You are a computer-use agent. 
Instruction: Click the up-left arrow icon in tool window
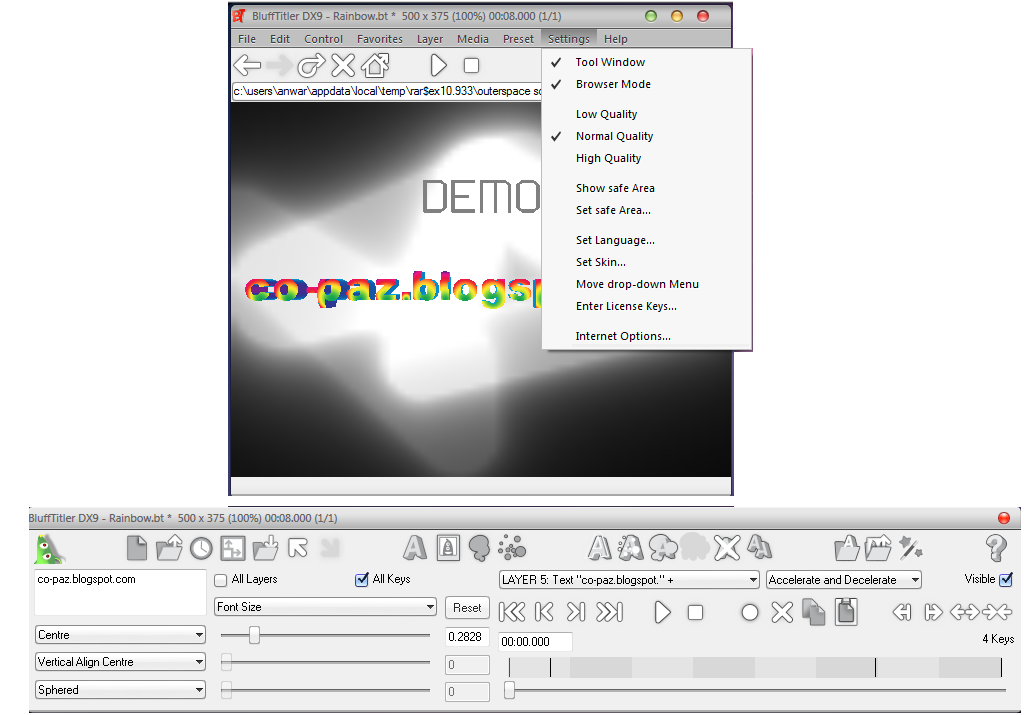(x=298, y=548)
